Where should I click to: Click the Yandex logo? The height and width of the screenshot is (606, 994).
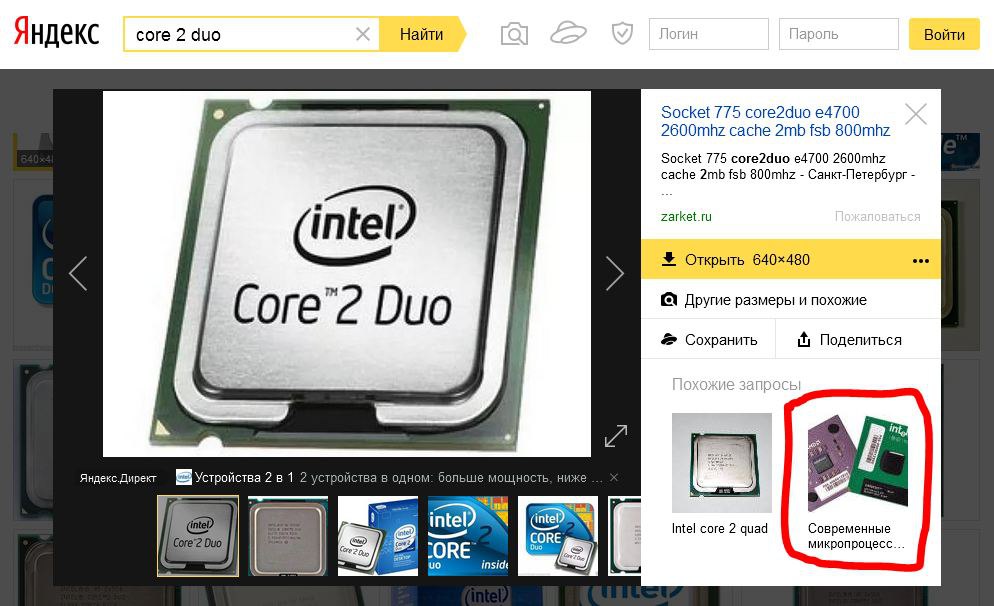point(57,33)
